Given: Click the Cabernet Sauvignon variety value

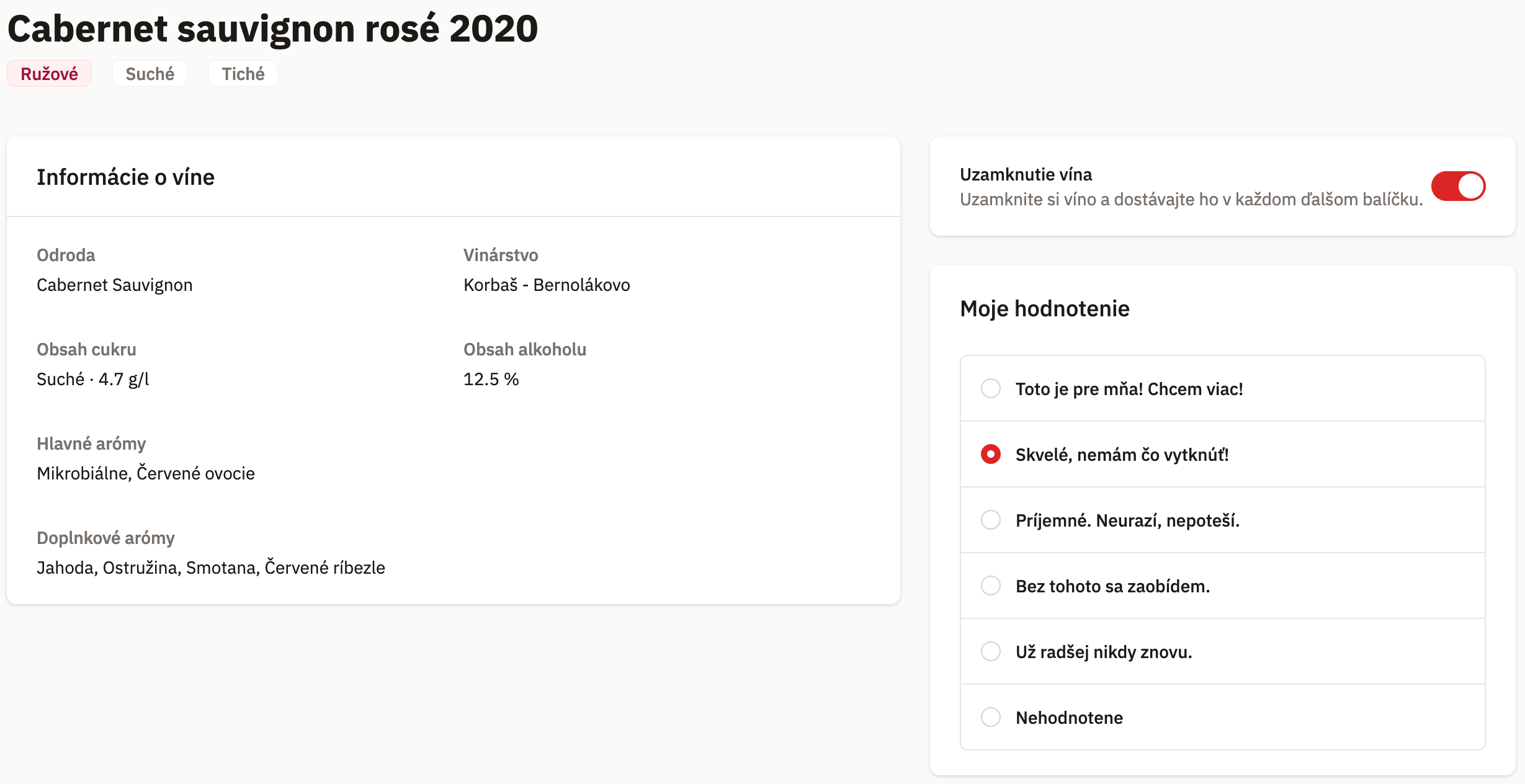Looking at the screenshot, I should click(115, 285).
